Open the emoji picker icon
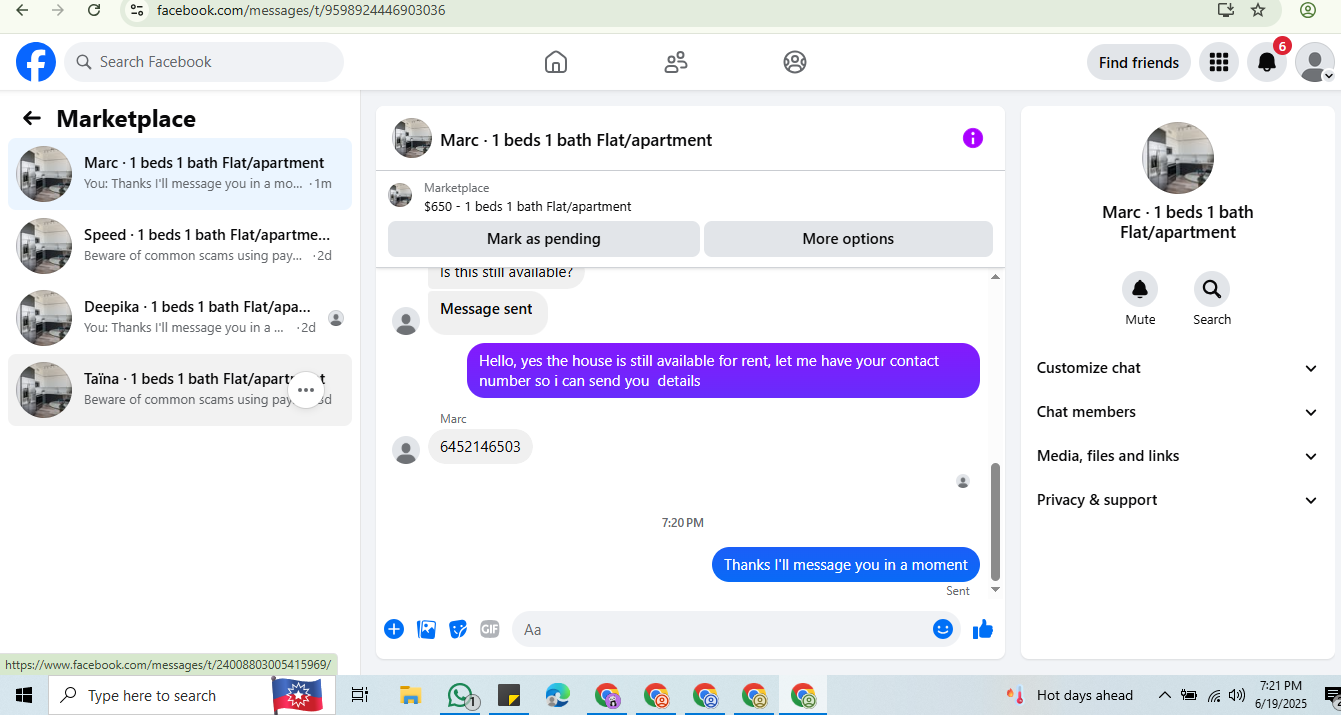This screenshot has width=1341, height=715. (x=943, y=629)
